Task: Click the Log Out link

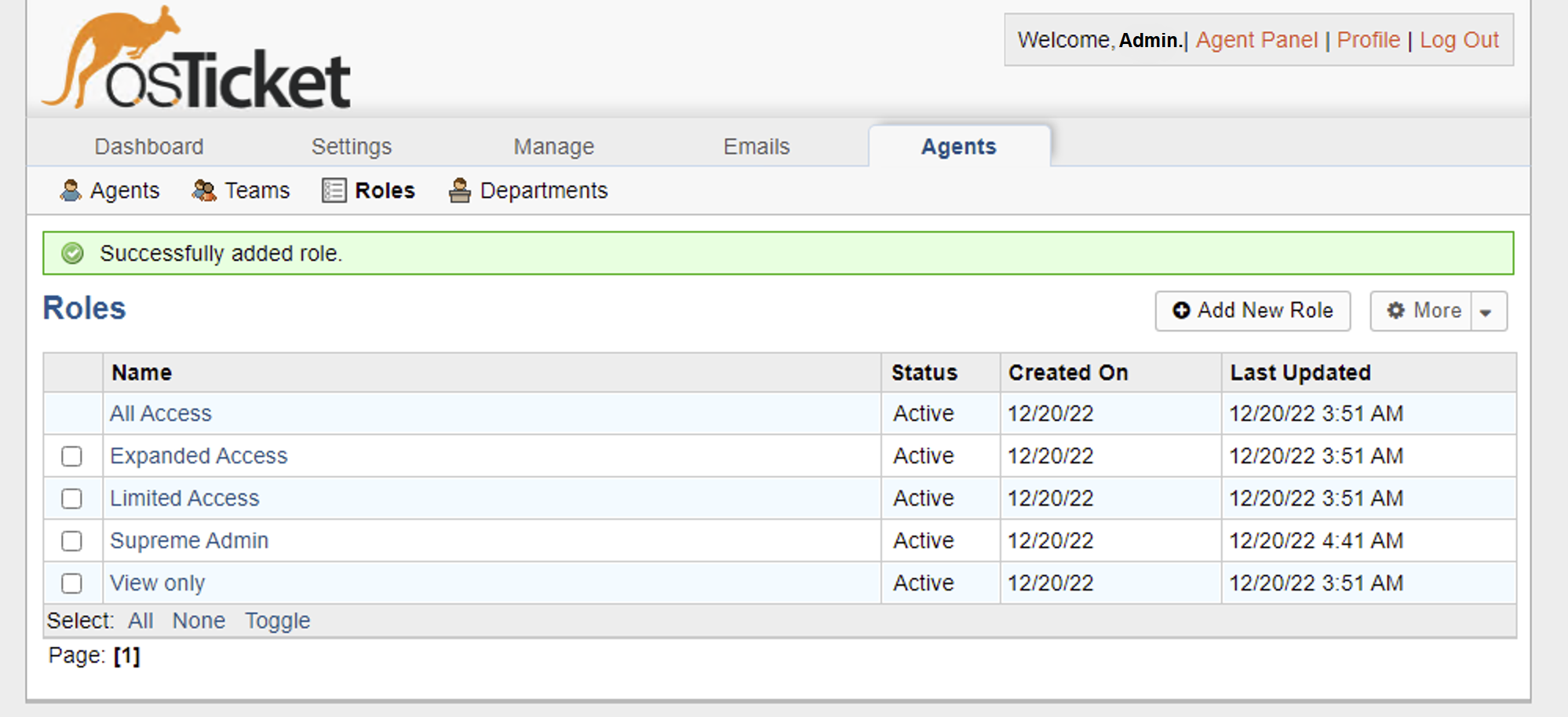Action: click(x=1459, y=39)
